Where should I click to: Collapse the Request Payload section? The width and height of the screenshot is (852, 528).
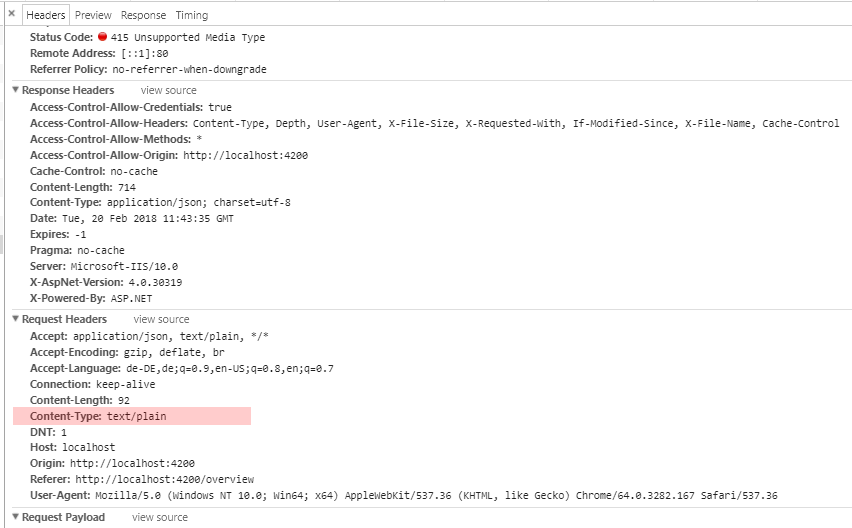[x=16, y=517]
